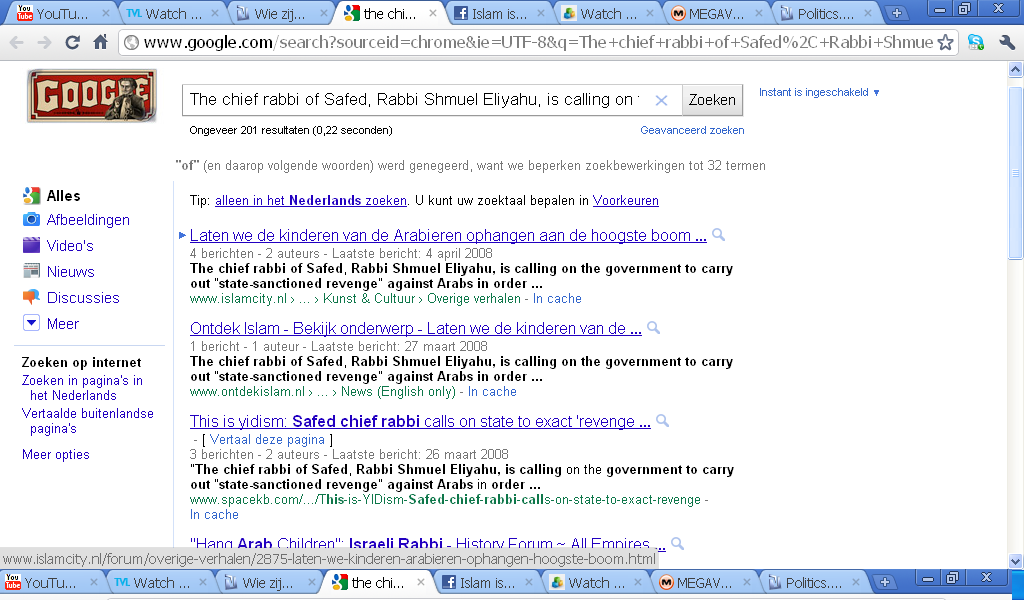This screenshot has height=600, width=1024.
Task: Reload the page with the refresh icon
Action: pyautogui.click(x=72, y=42)
